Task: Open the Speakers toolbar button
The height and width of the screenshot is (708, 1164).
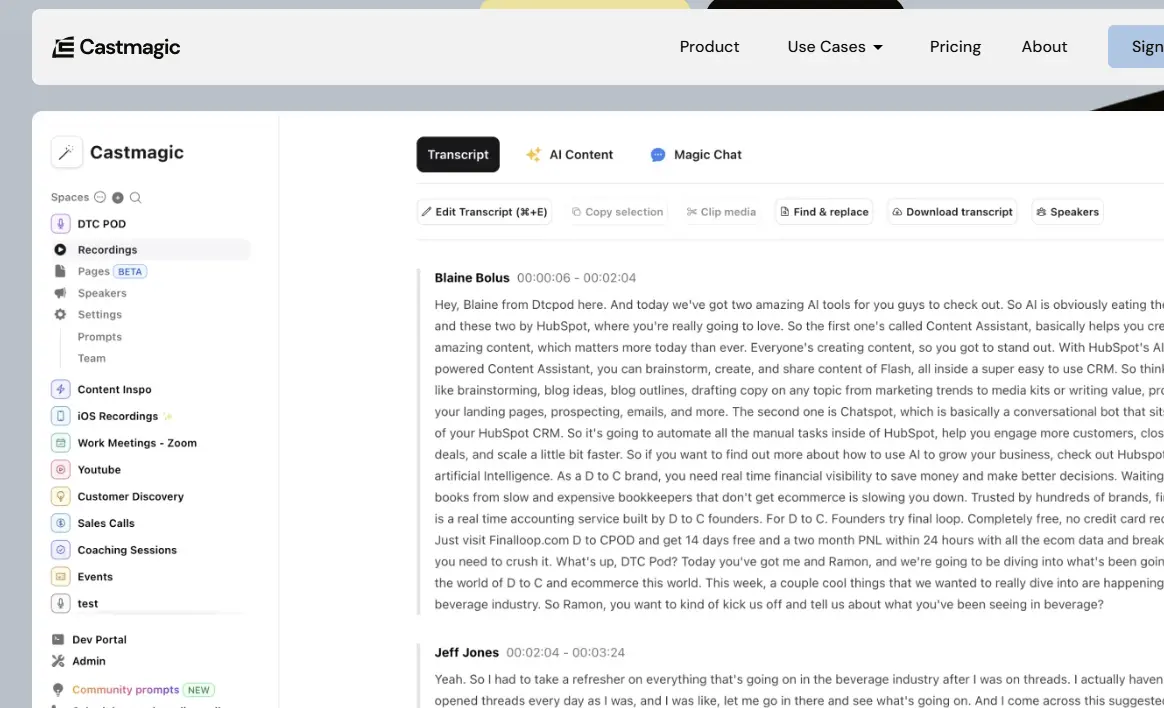Action: click(1067, 212)
